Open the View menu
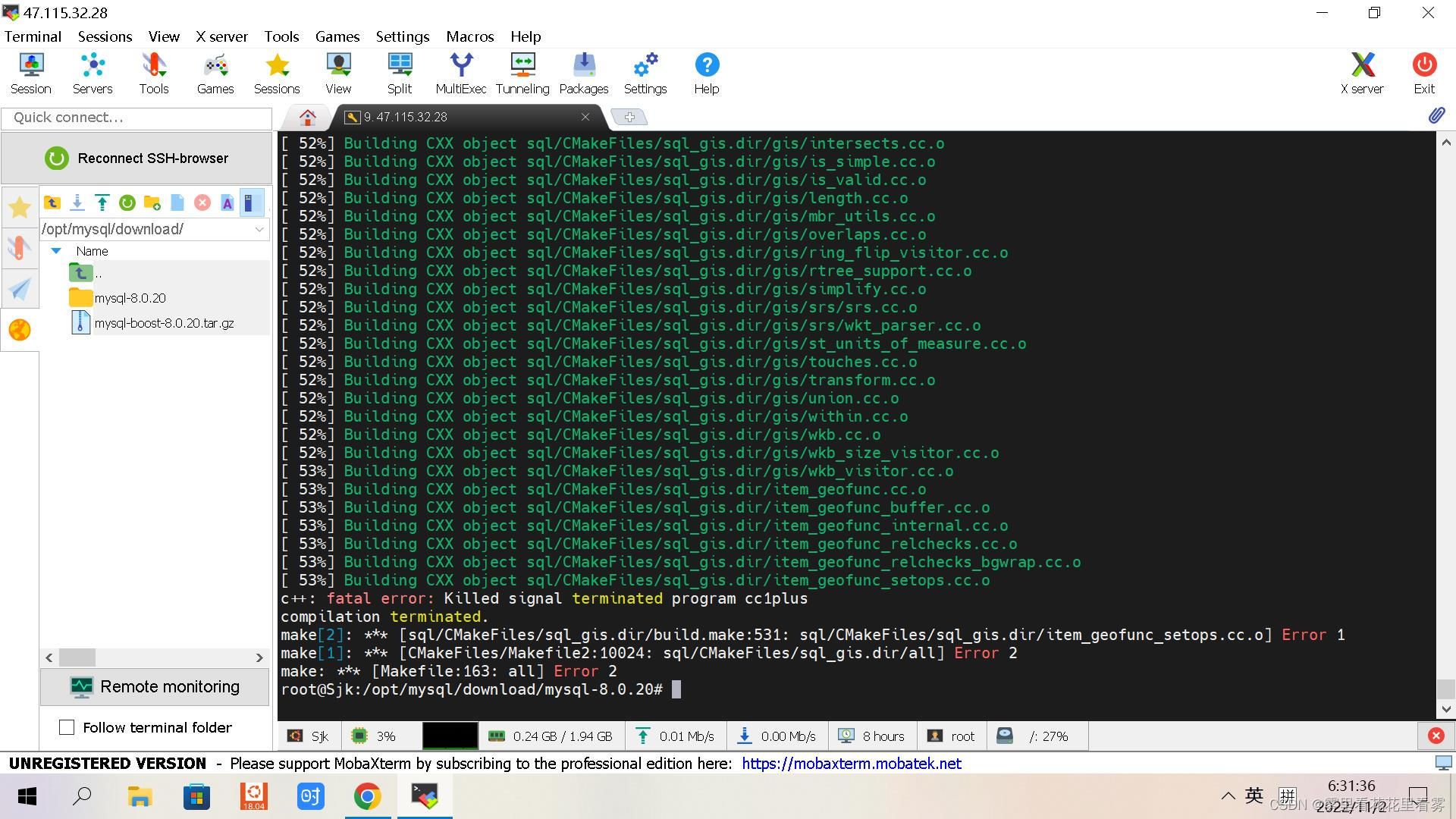Viewport: 1456px width, 819px height. pyautogui.click(x=164, y=36)
